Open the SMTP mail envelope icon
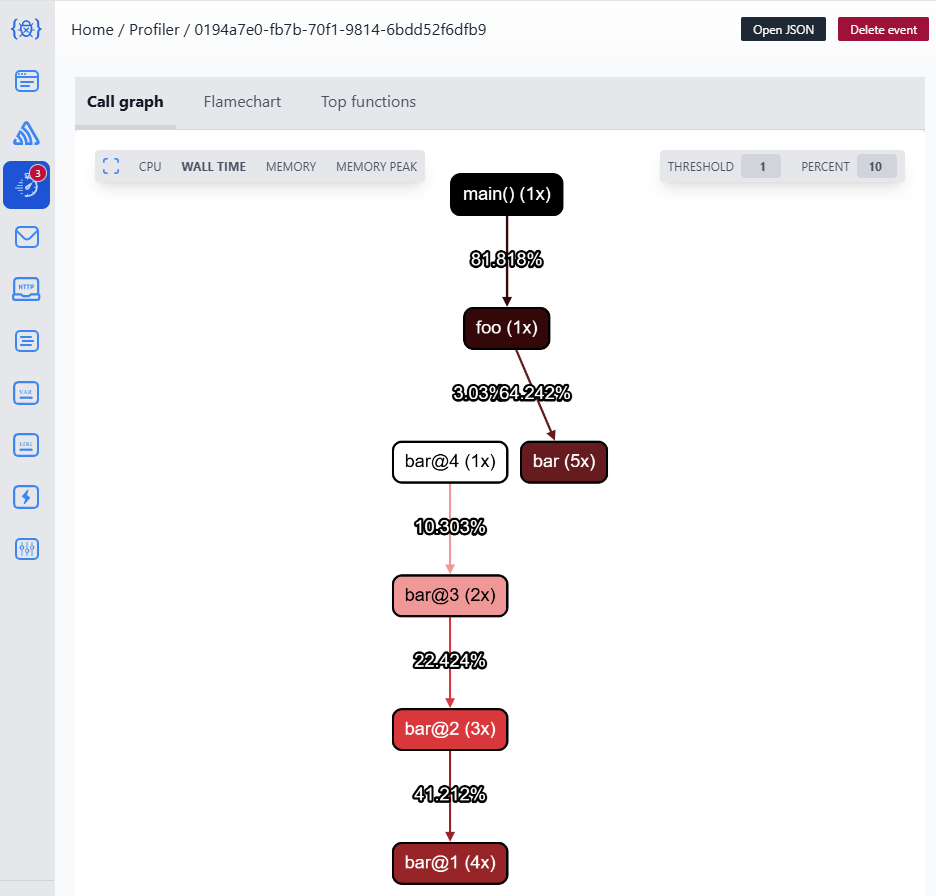936x896 pixels. 27,237
